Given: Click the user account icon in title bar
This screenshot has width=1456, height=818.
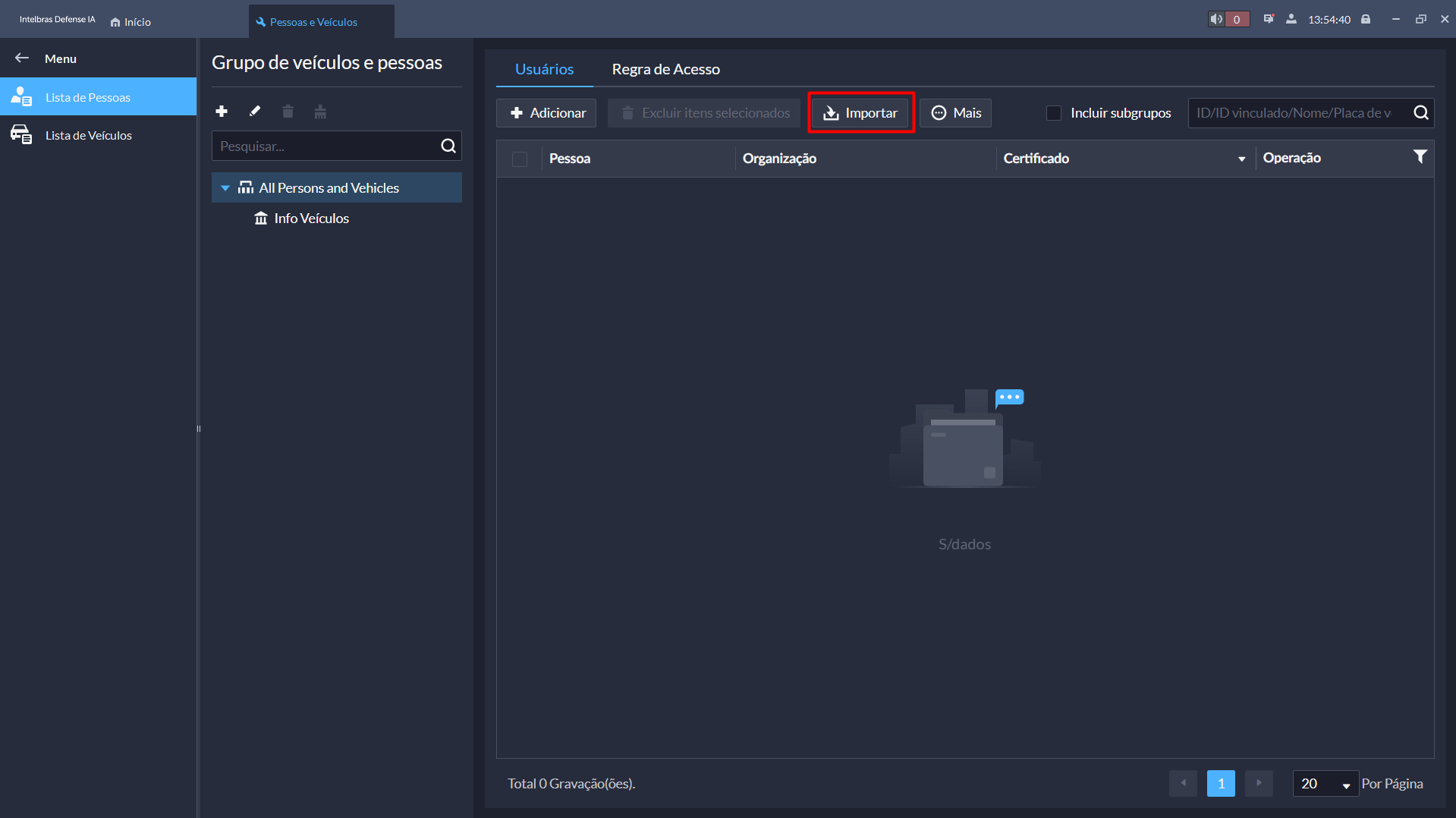Looking at the screenshot, I should point(1291,20).
